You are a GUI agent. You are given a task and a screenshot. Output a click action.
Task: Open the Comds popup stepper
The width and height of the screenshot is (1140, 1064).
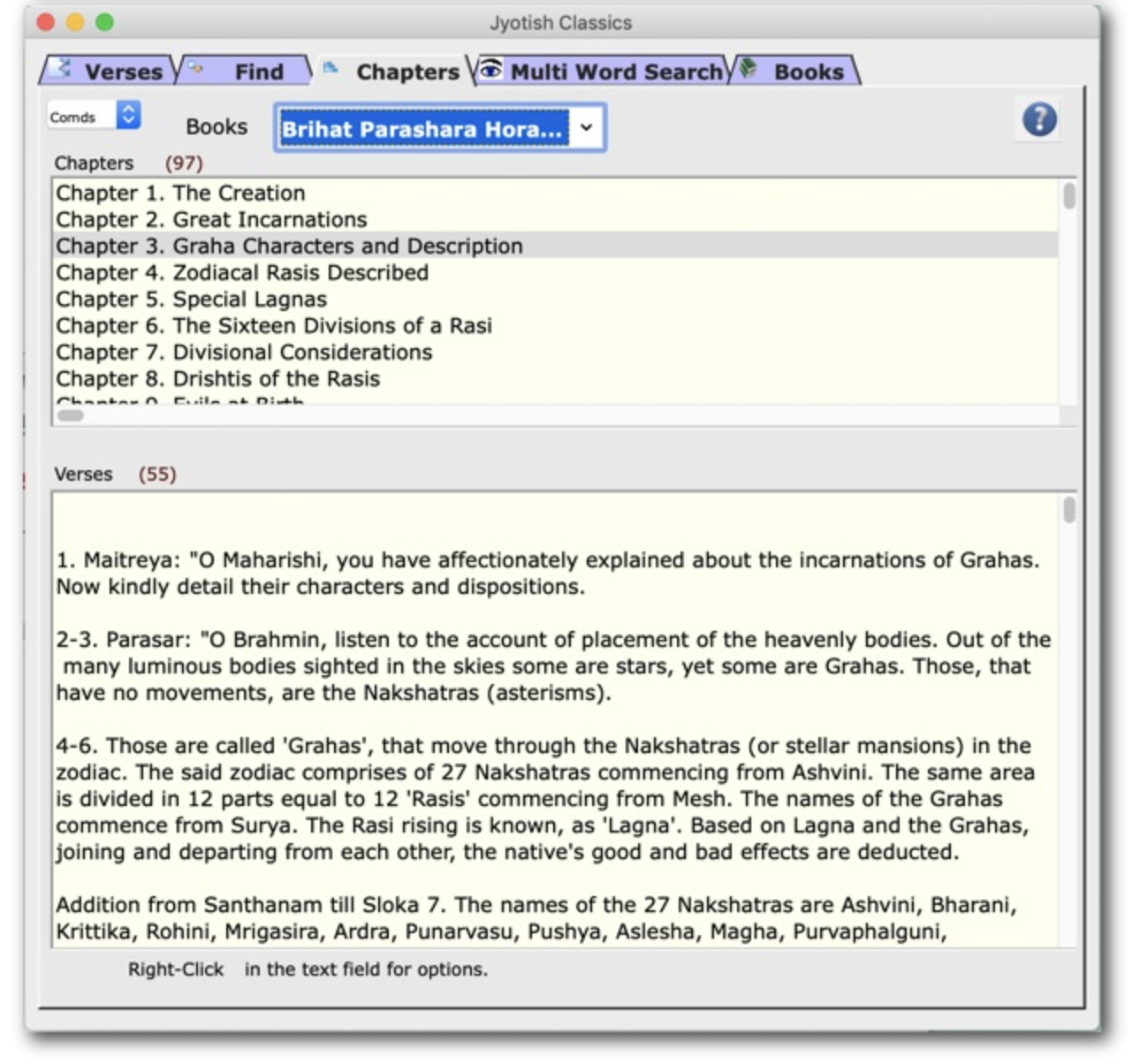pyautogui.click(x=128, y=115)
